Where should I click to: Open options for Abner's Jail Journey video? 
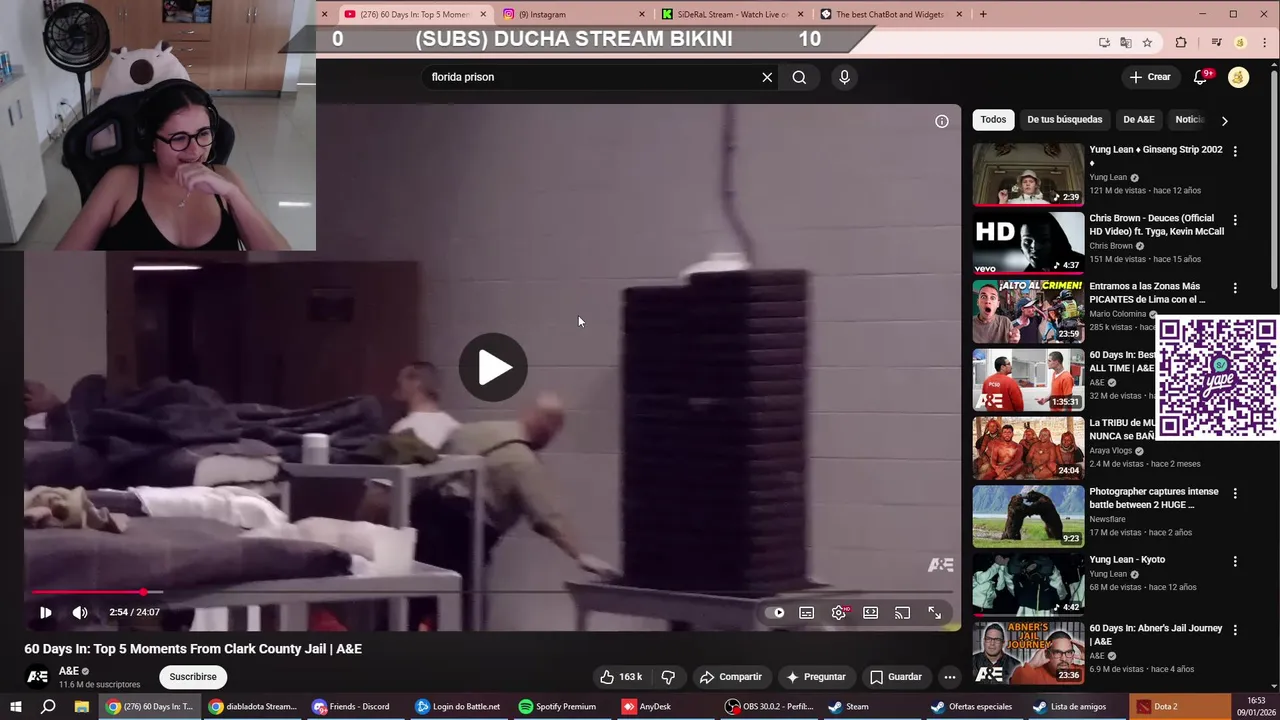coord(1235,630)
